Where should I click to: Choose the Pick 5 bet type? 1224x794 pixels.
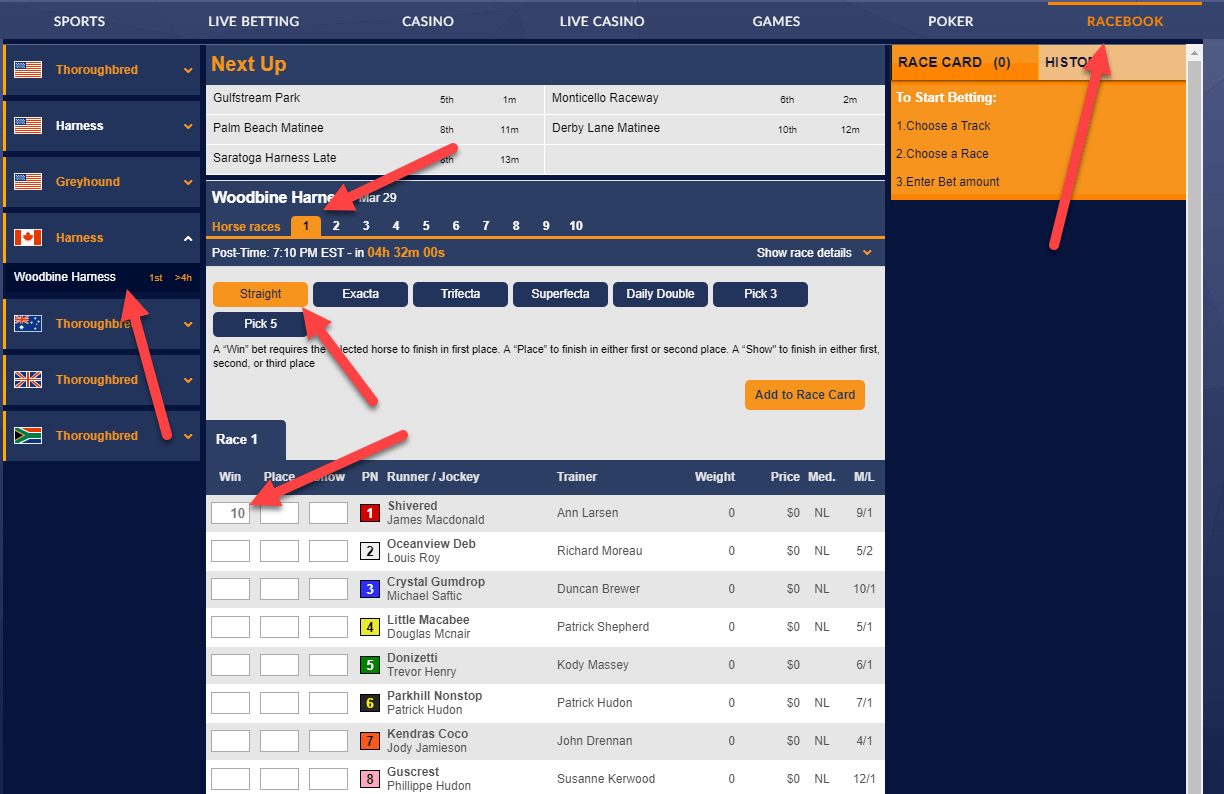pos(260,324)
